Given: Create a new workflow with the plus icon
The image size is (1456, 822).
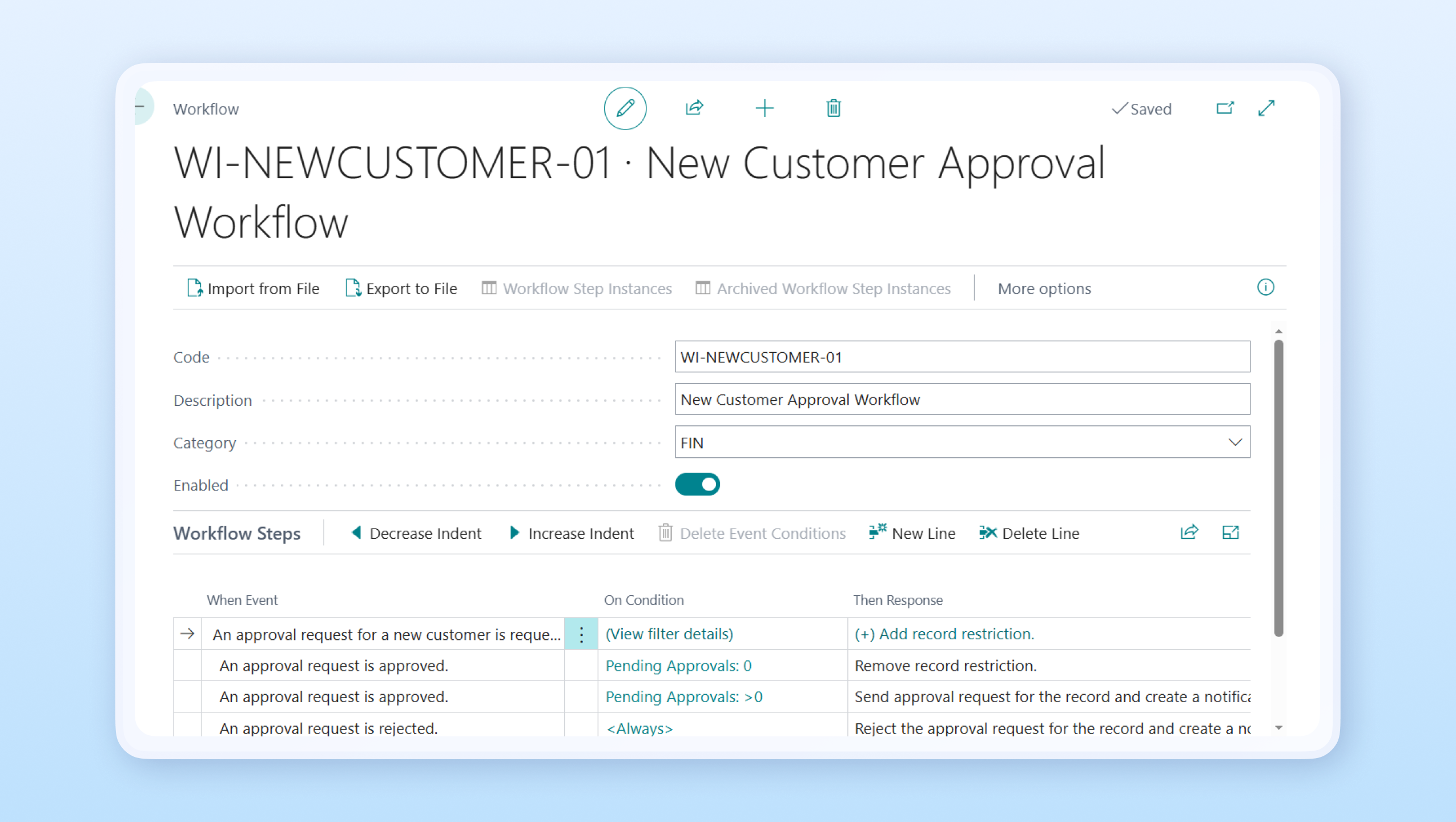Looking at the screenshot, I should (765, 108).
